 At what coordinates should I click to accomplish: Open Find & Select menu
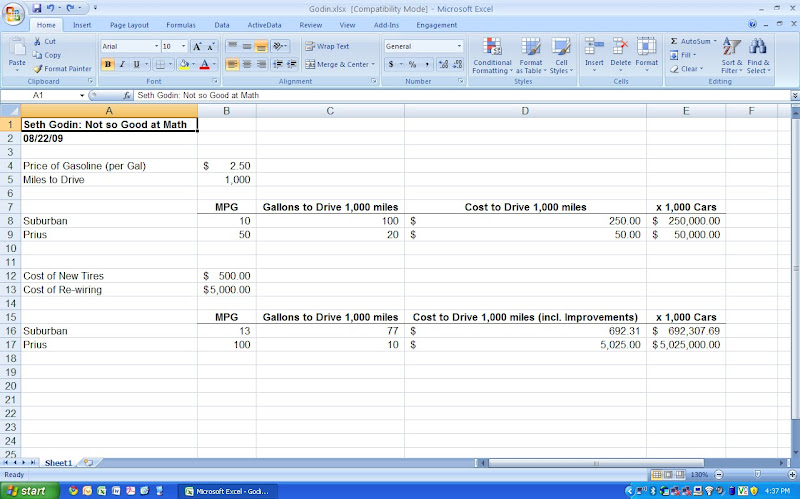click(x=758, y=56)
